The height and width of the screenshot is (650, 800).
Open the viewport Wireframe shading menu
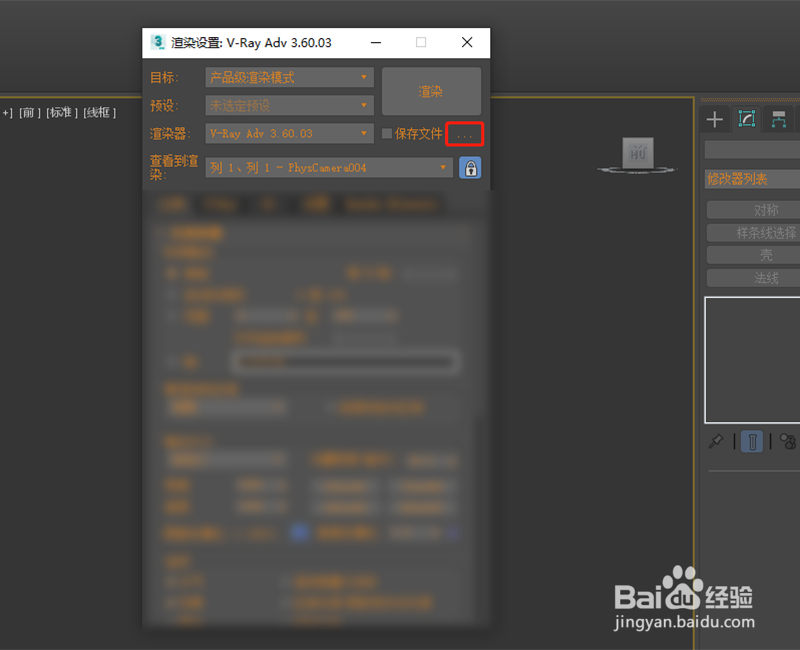point(99,112)
